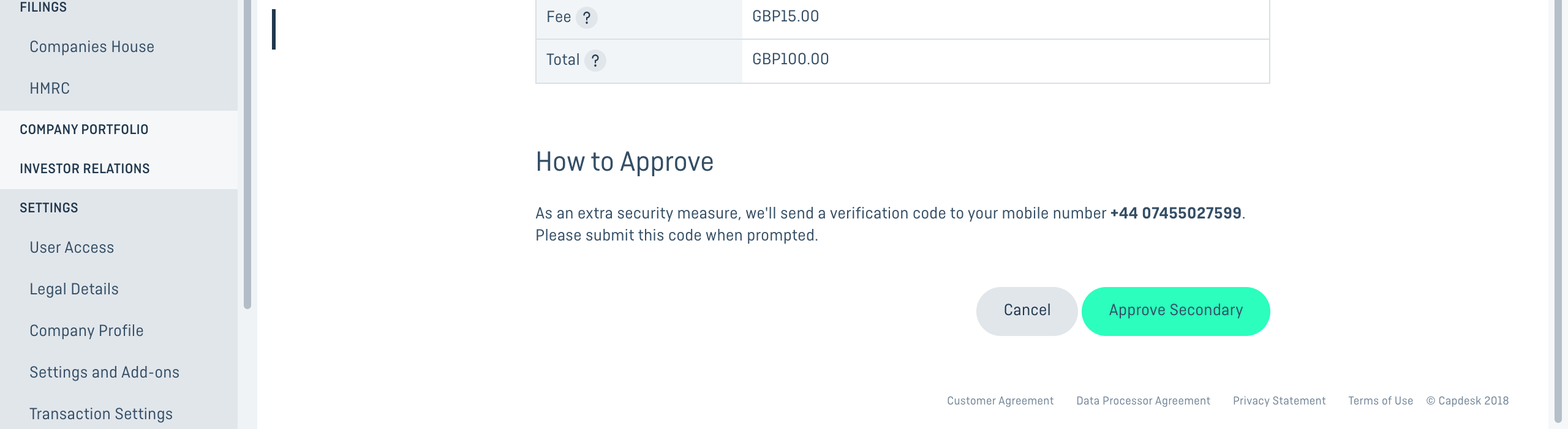
Task: Open Companies House filings
Action: pos(92,47)
